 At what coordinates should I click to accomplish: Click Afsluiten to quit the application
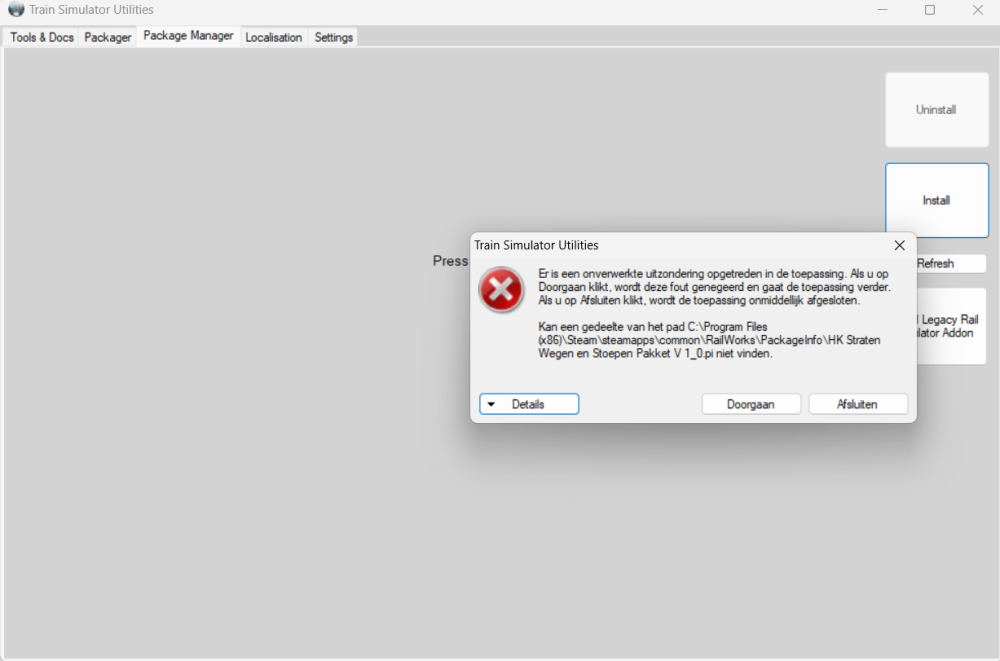858,404
